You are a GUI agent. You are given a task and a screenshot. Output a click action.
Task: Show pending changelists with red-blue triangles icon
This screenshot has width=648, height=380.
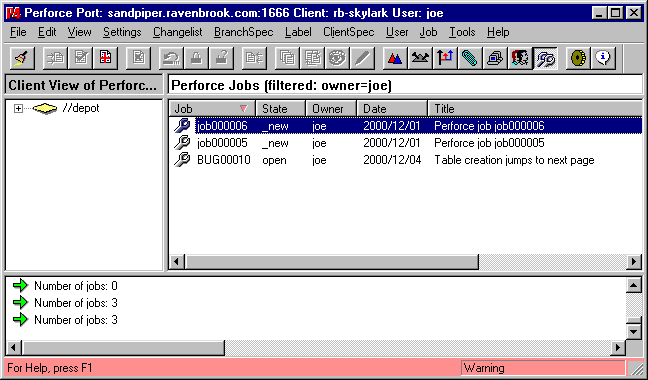coord(395,58)
